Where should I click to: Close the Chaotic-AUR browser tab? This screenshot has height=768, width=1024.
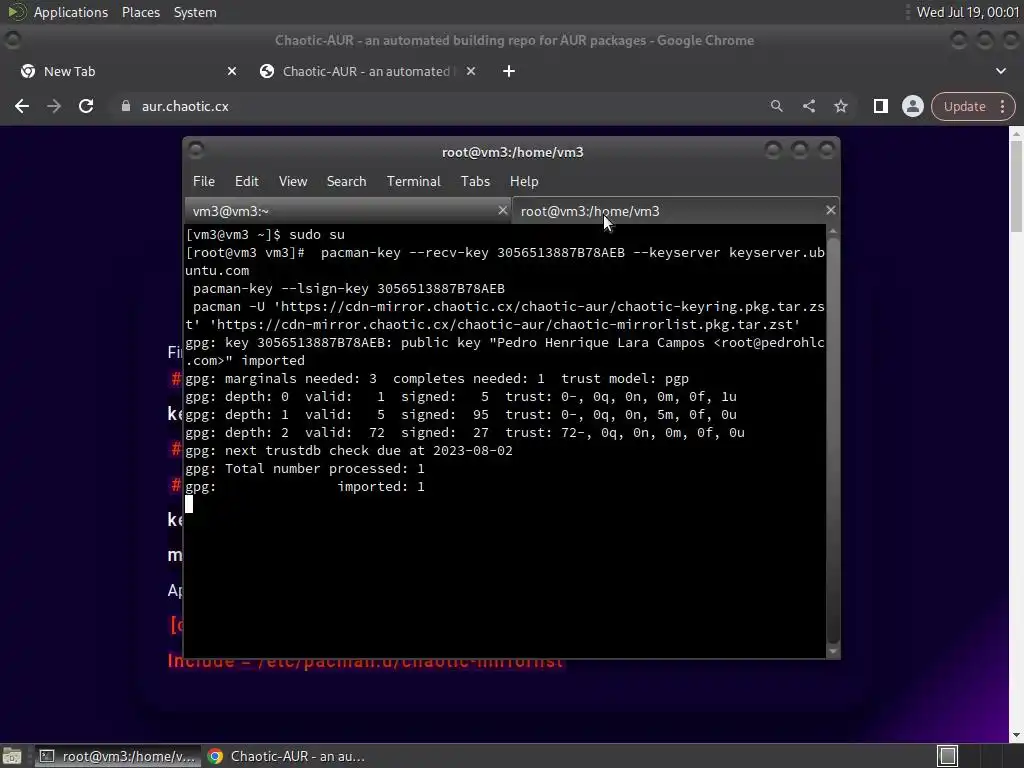tap(471, 71)
